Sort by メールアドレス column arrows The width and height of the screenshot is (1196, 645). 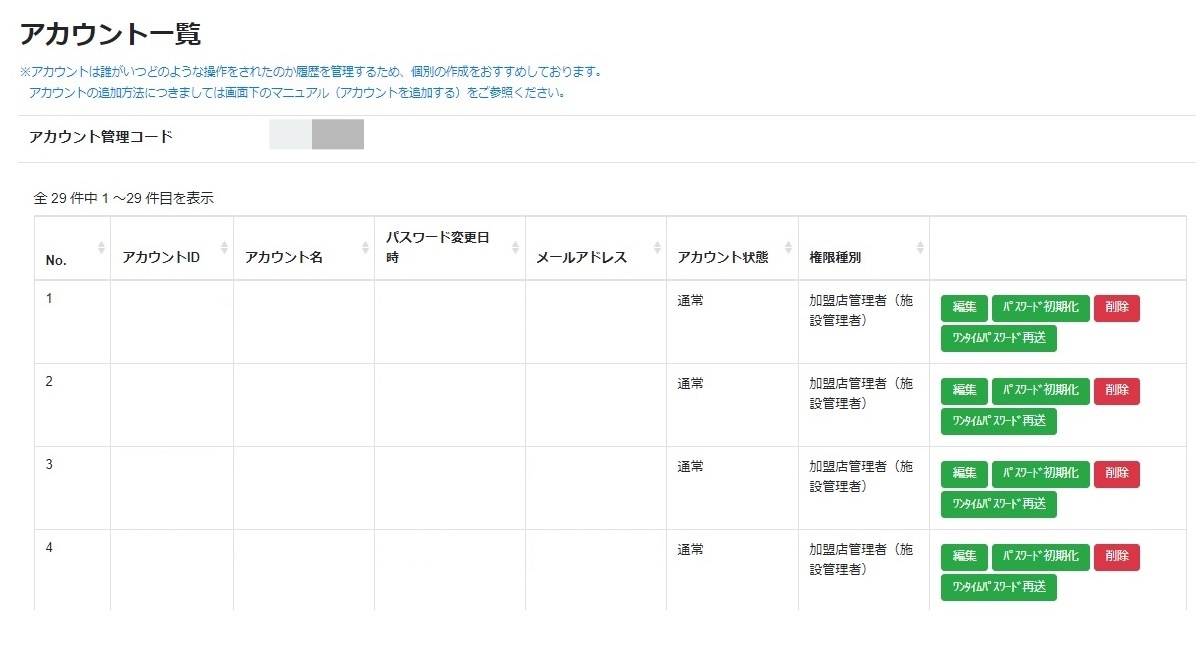(x=657, y=248)
